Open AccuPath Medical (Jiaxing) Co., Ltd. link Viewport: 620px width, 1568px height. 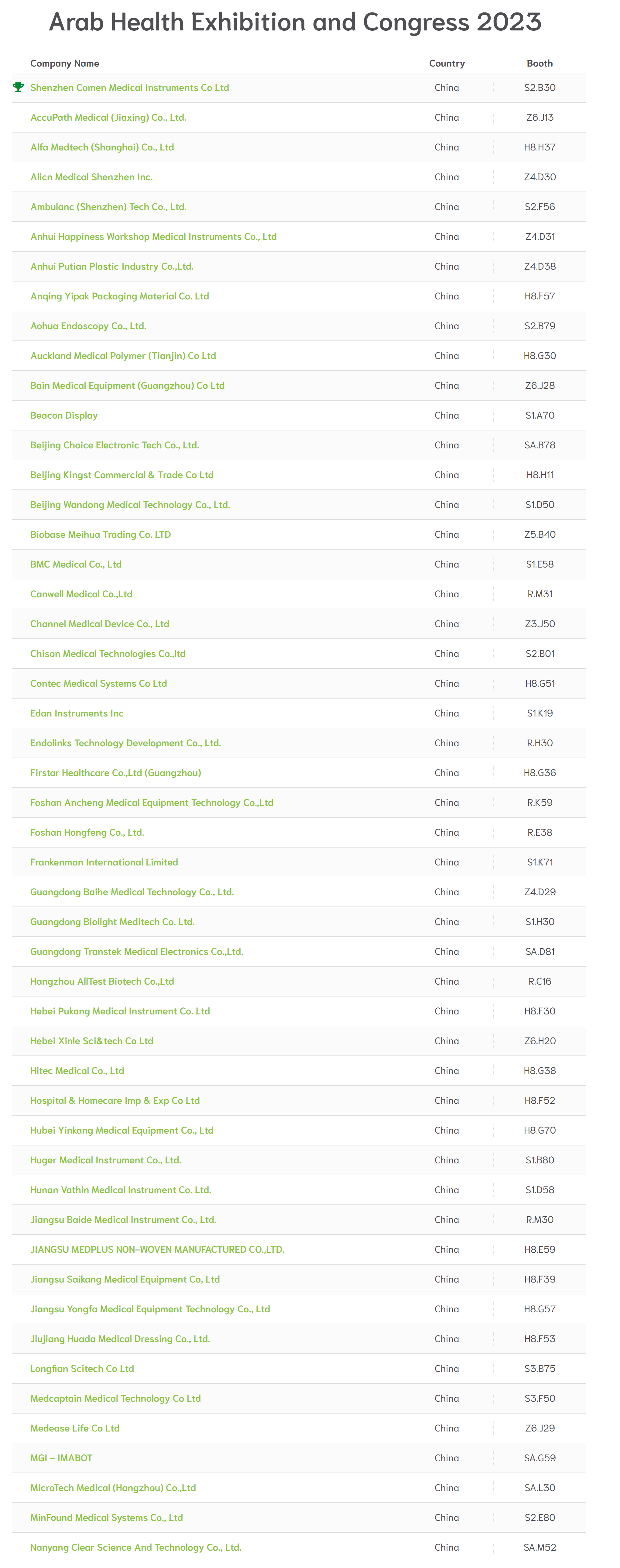pyautogui.click(x=108, y=117)
